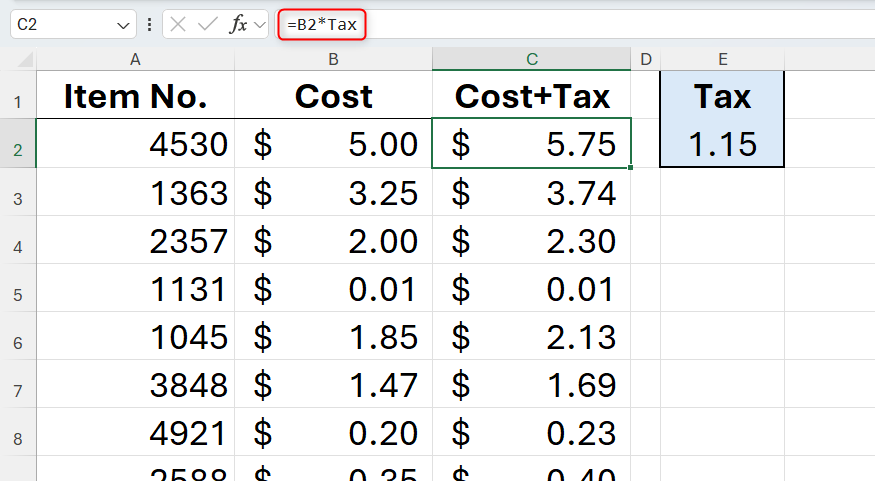
Task: Select row 6 header
Action: 18,336
